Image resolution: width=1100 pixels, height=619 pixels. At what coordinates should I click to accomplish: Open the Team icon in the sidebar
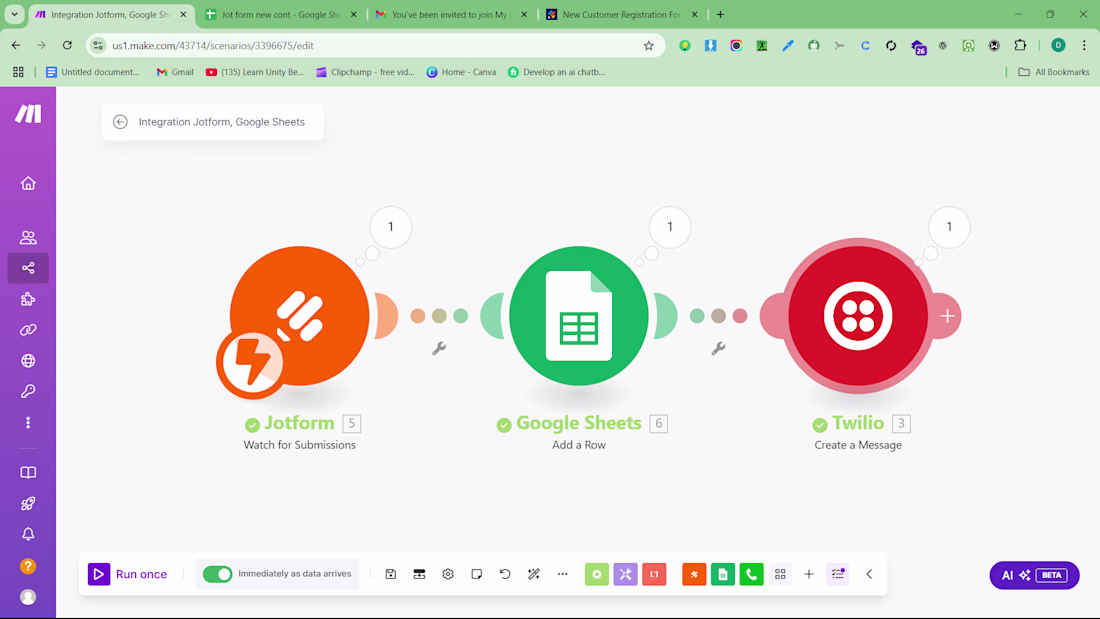pos(28,237)
